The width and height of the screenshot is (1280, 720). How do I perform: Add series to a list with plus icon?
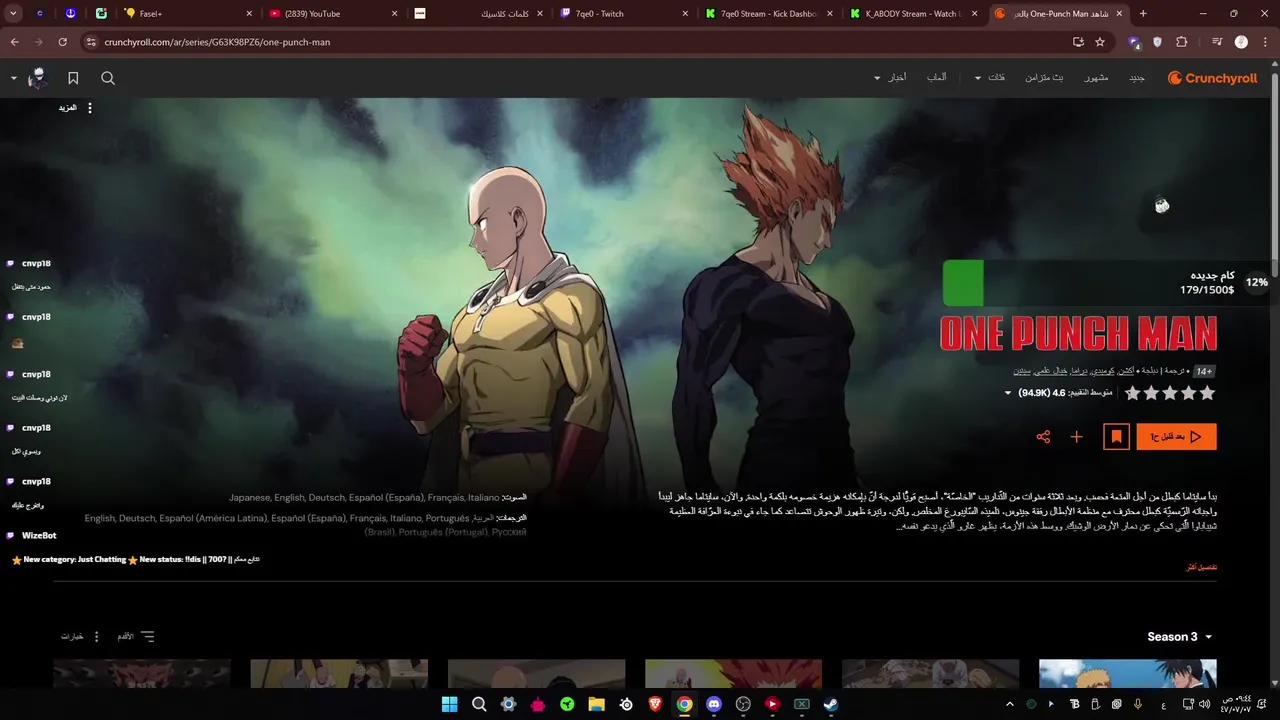tap(1077, 437)
